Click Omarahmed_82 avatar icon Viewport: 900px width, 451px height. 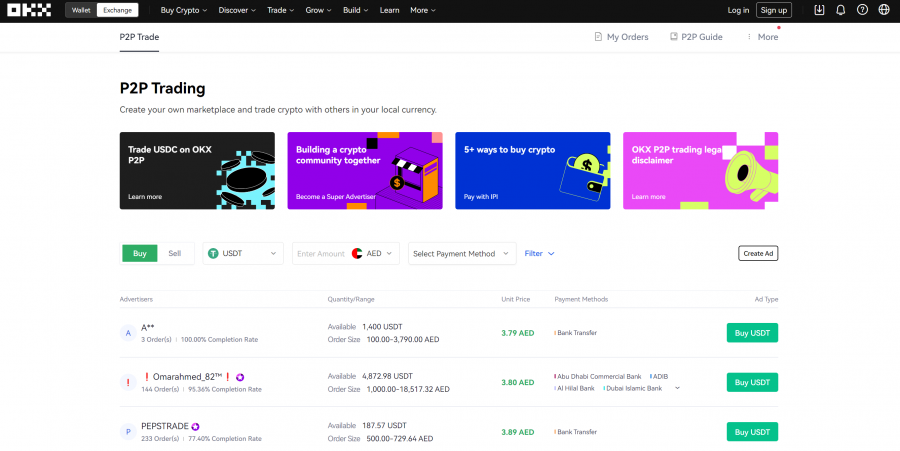128,382
